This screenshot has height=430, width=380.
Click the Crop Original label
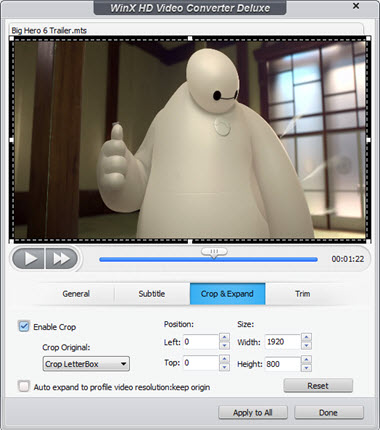point(66,347)
